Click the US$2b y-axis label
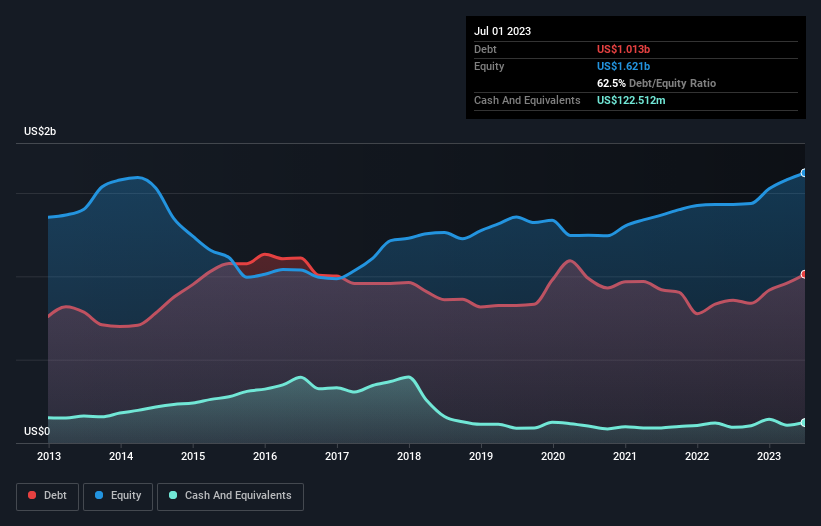The width and height of the screenshot is (821, 526). [x=40, y=131]
